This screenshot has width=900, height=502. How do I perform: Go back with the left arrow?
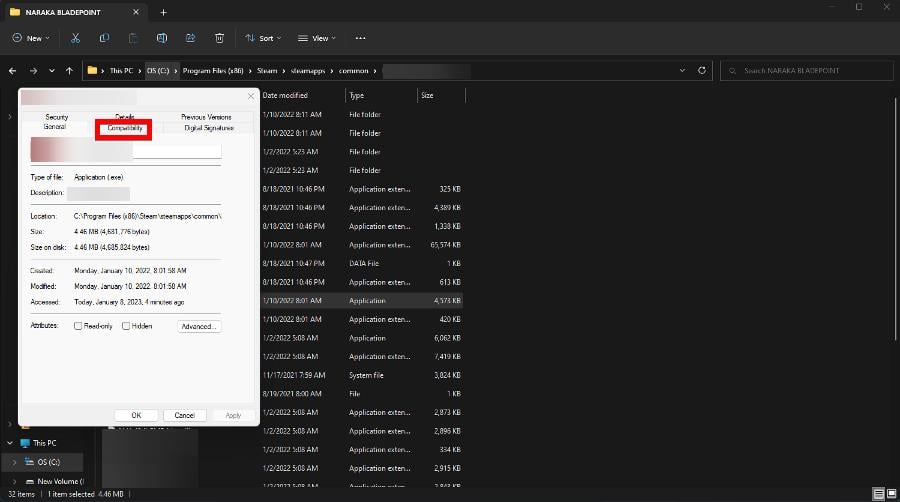[x=13, y=71]
